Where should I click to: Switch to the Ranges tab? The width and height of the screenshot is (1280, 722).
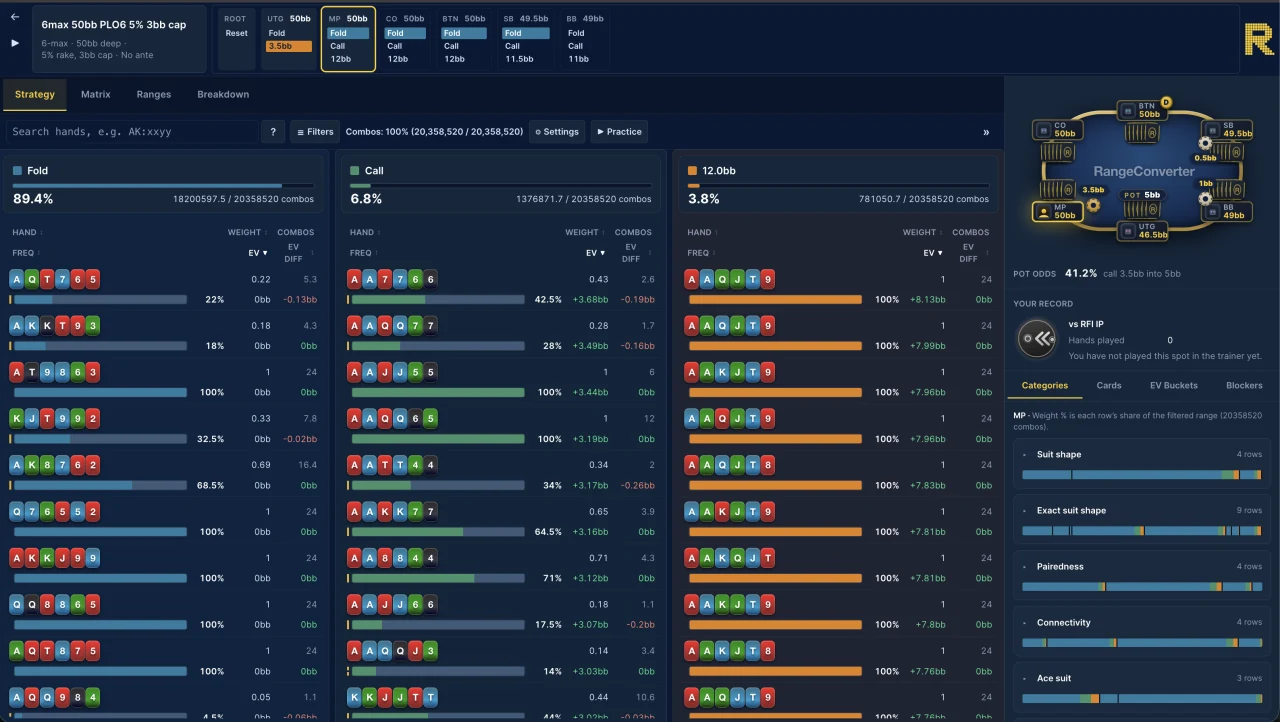coord(154,95)
